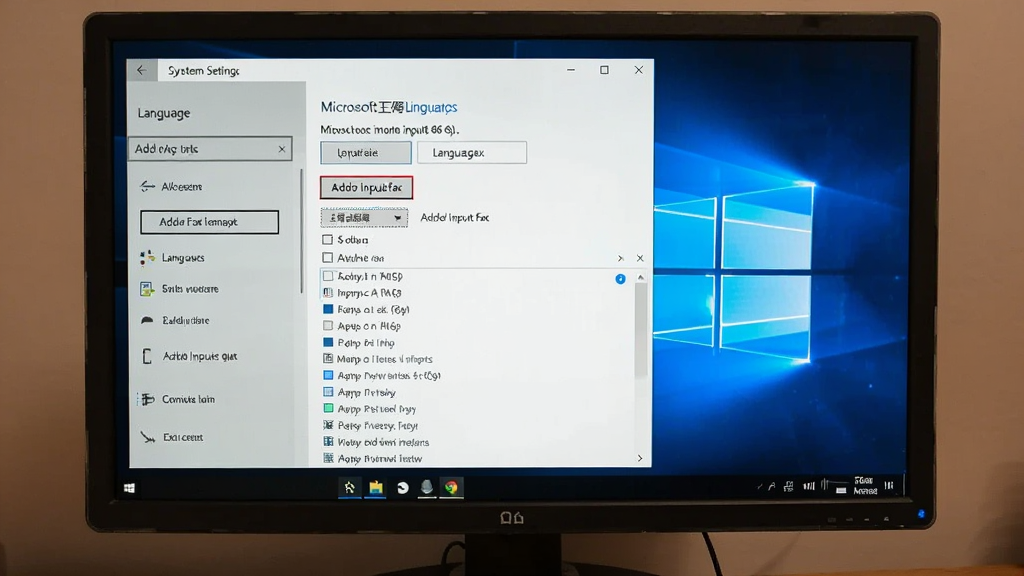Open the Windows Start menu
Image resolution: width=1024 pixels, height=576 pixels.
tap(129, 488)
